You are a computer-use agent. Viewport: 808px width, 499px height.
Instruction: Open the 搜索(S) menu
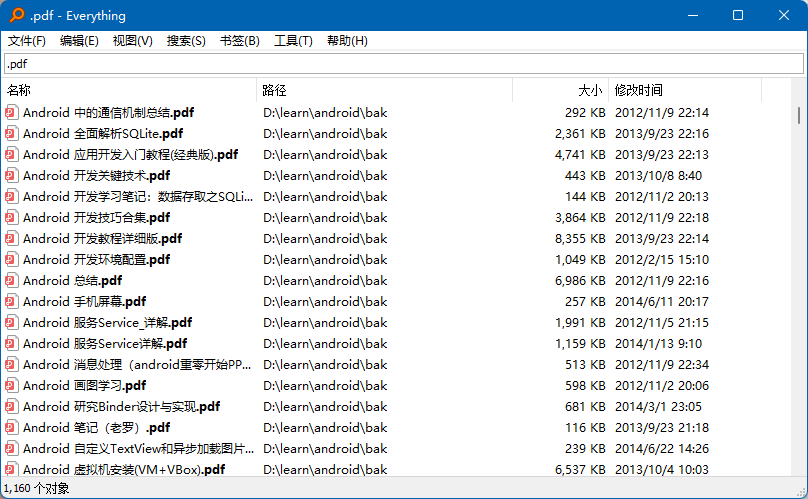pos(186,41)
